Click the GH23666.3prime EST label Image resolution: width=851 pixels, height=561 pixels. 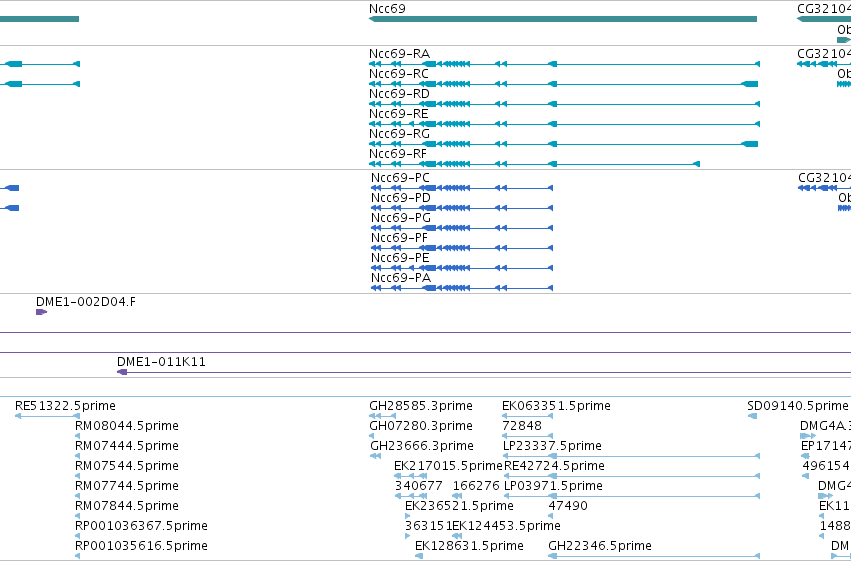pos(422,446)
